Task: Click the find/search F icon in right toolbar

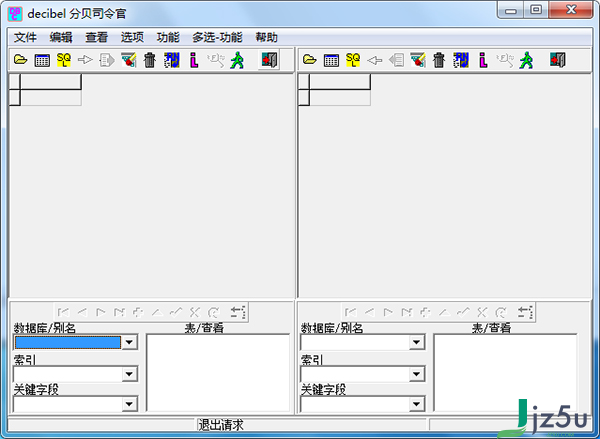Action: [x=505, y=60]
